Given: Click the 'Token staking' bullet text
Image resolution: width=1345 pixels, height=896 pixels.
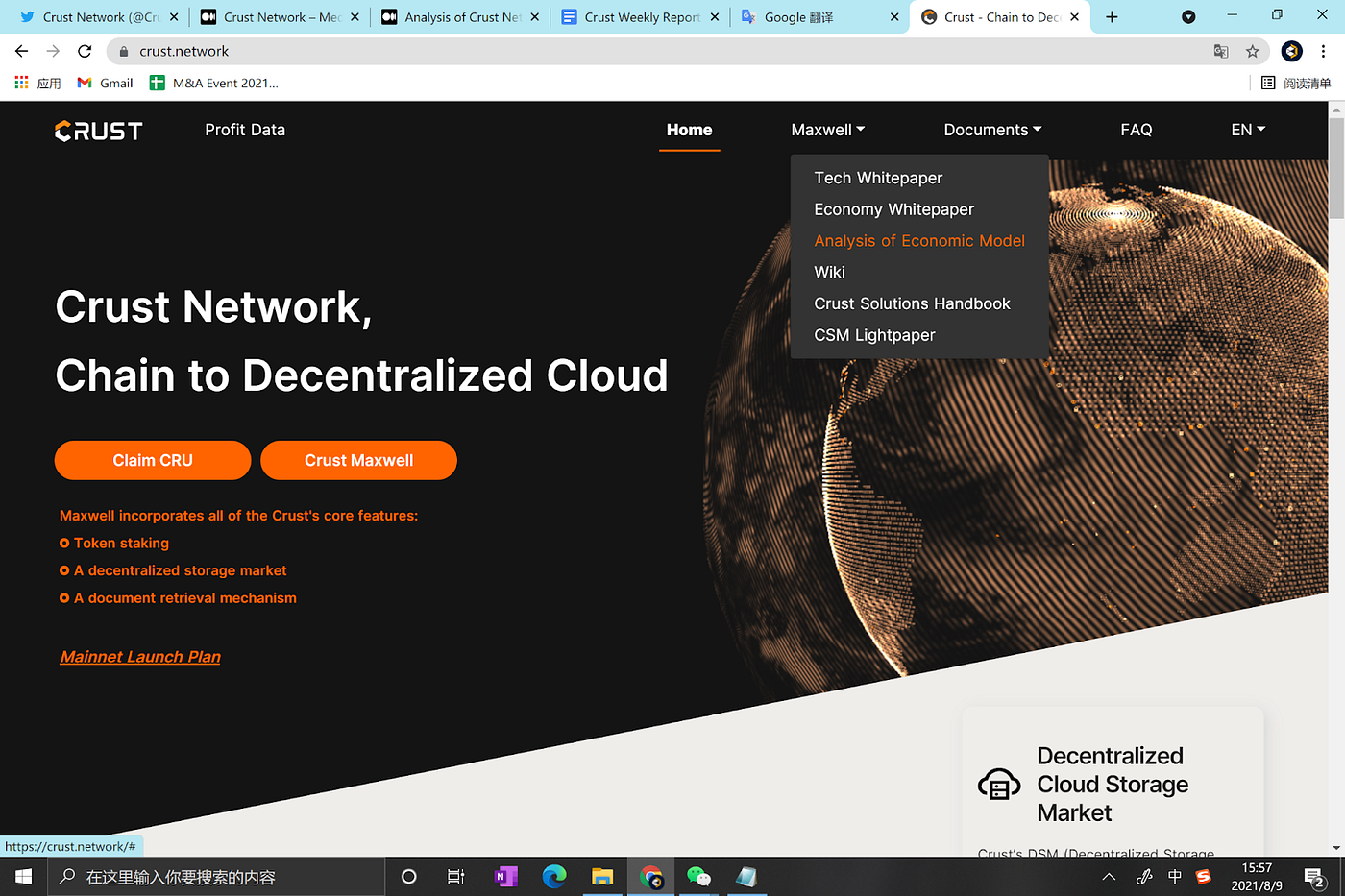Looking at the screenshot, I should (x=121, y=543).
